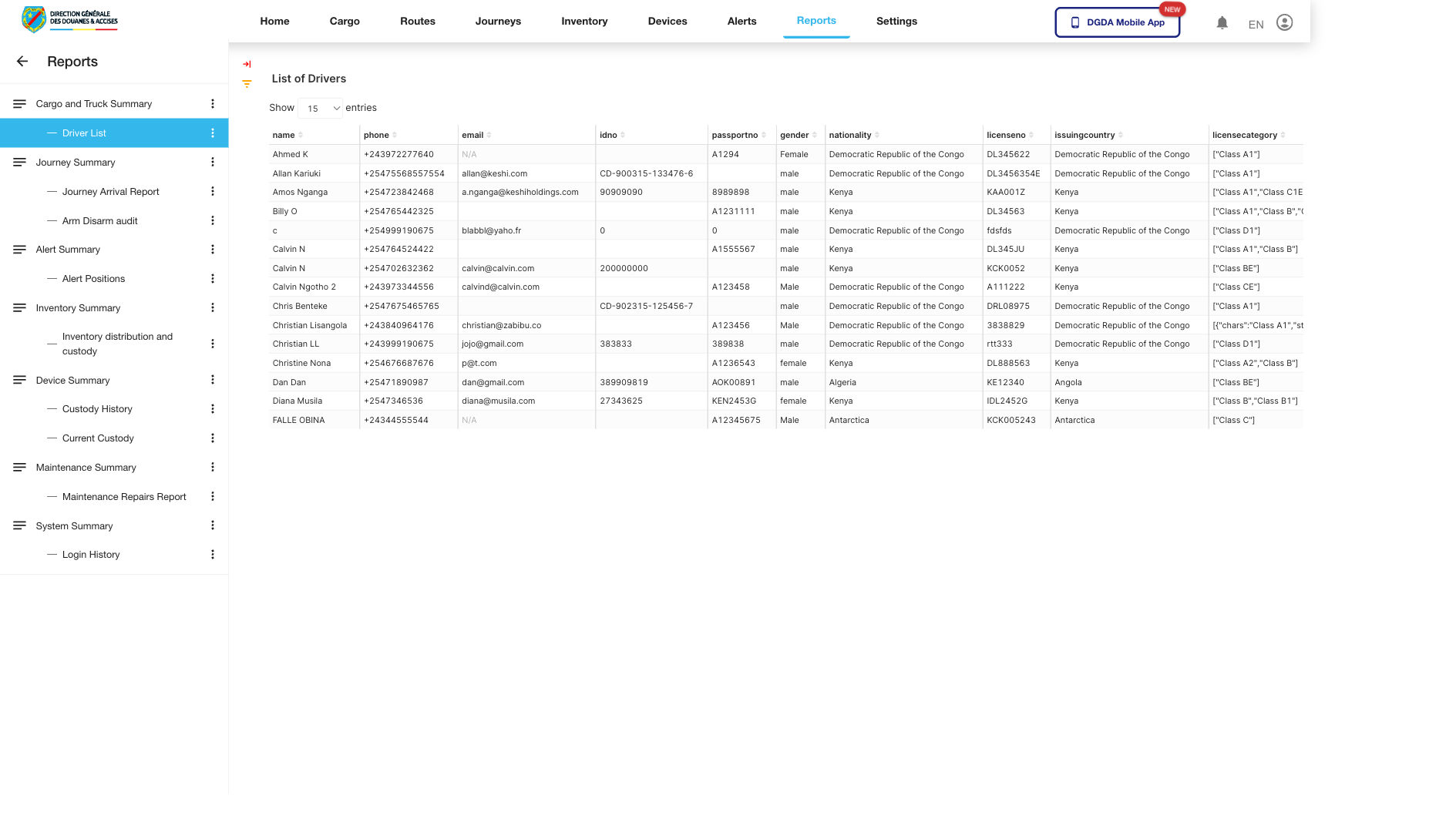Image resolution: width=1456 pixels, height=839 pixels.
Task: Expand the Device Summary group
Action: (72, 381)
